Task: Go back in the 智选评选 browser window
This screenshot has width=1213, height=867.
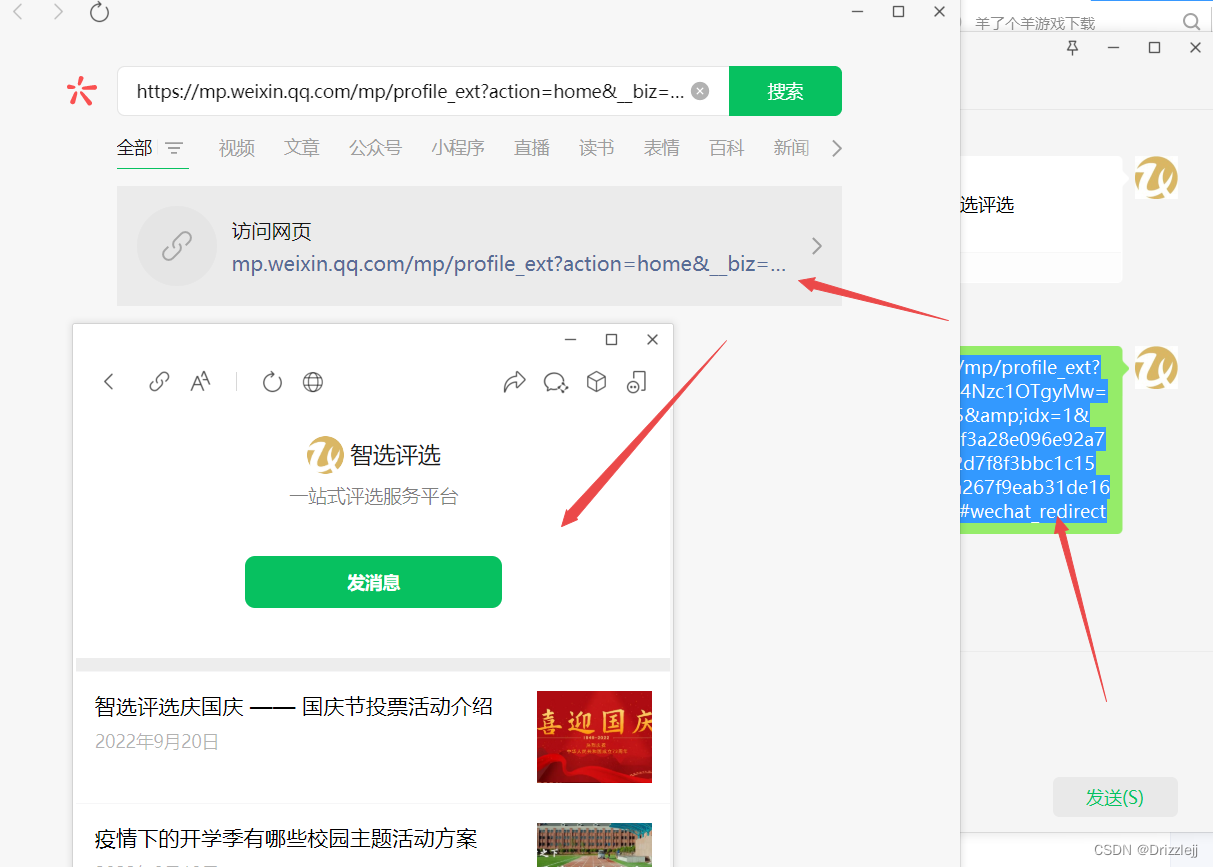Action: pyautogui.click(x=110, y=382)
